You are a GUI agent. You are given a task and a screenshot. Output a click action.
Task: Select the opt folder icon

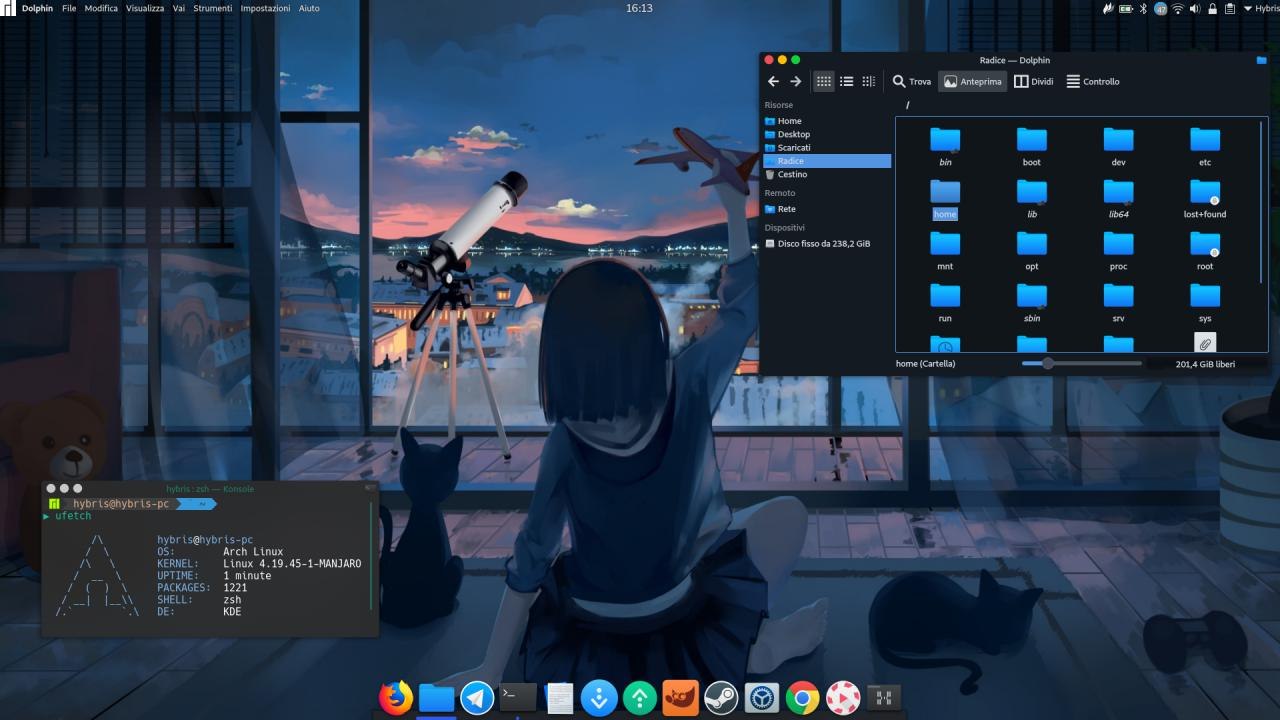click(x=1032, y=244)
